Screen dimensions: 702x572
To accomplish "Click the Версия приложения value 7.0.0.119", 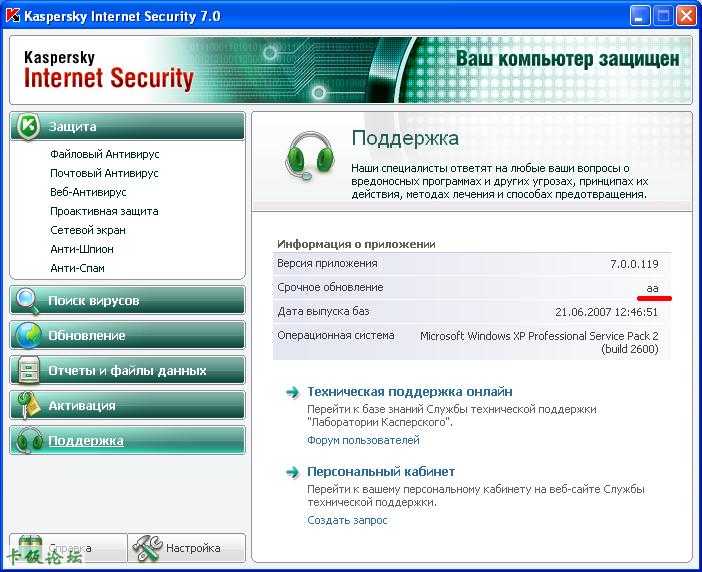I will coord(634,264).
